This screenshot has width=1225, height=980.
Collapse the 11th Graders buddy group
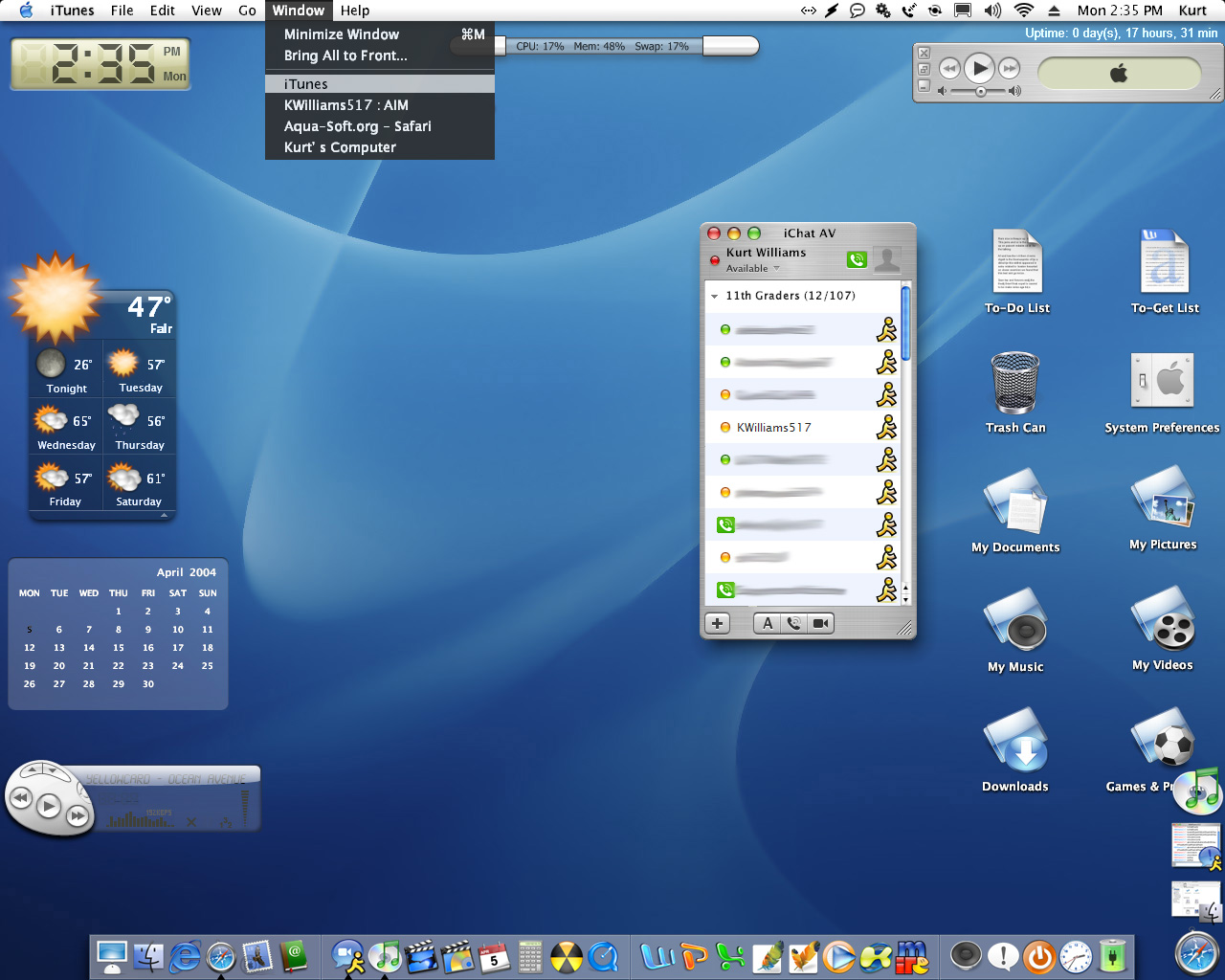714,297
